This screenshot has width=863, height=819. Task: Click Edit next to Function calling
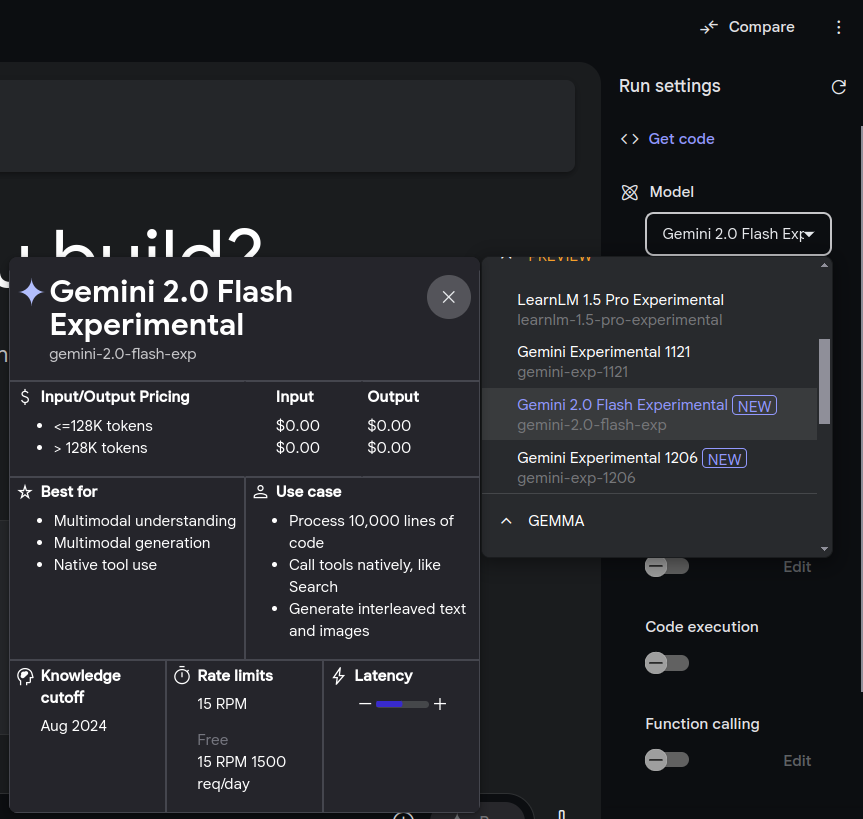click(797, 761)
